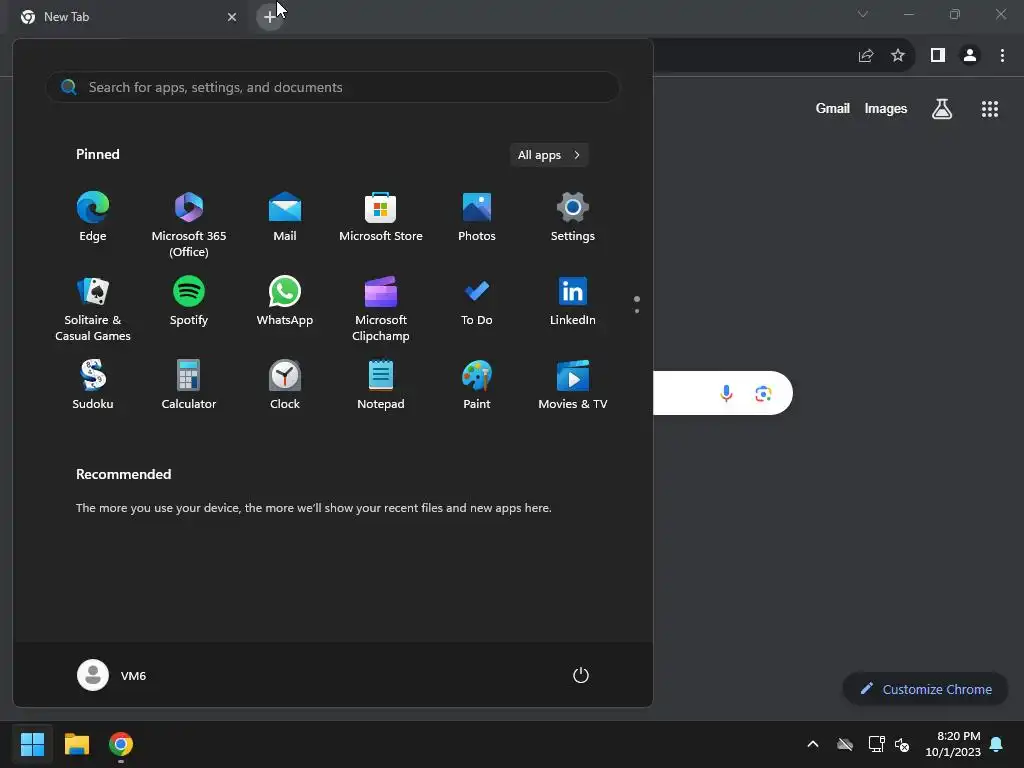Launch Movies & TV
Screen dimensions: 1024x768
(573, 385)
